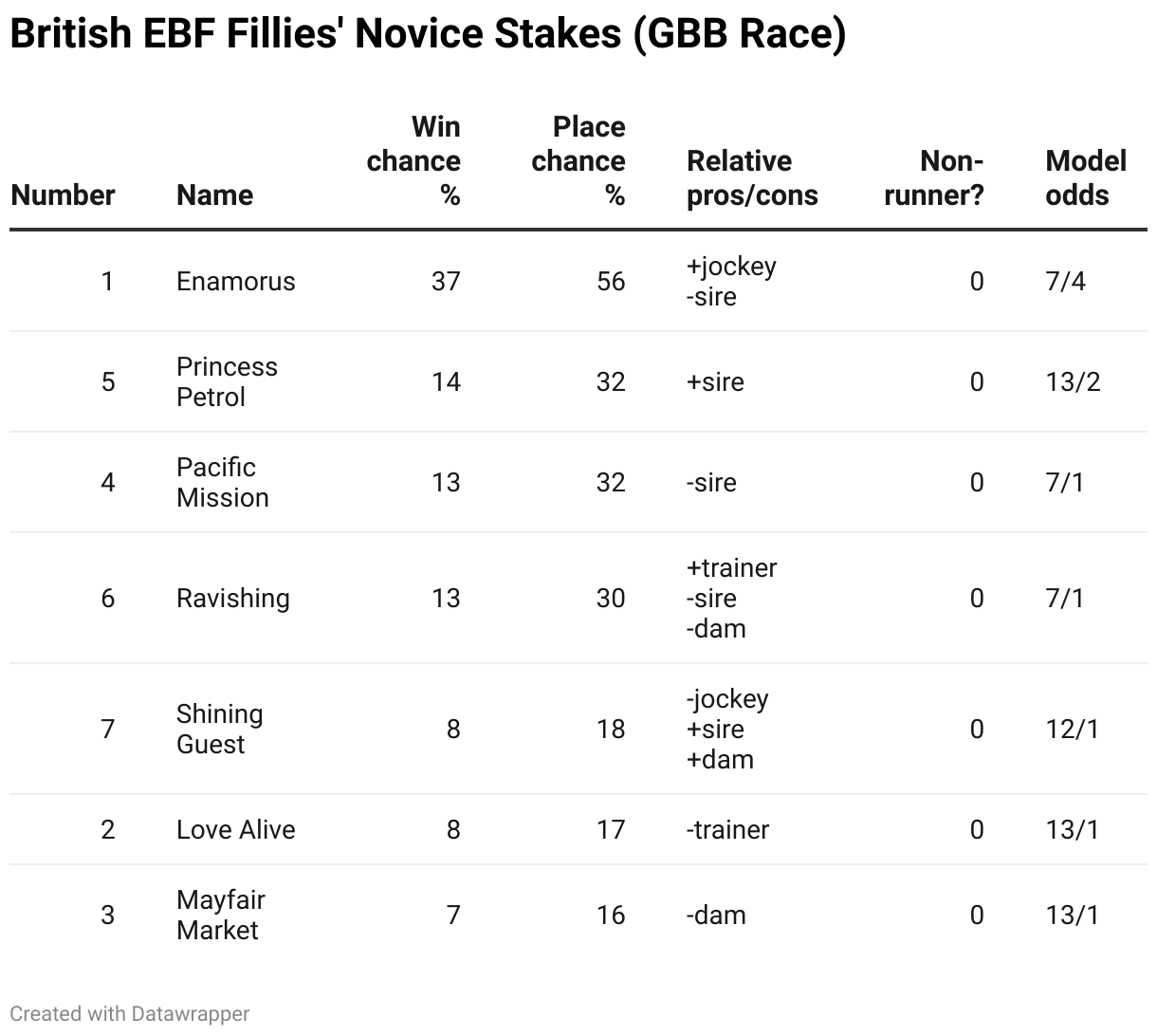Select the Enamorus name cell
The image size is (1157, 1036).
coord(235,282)
